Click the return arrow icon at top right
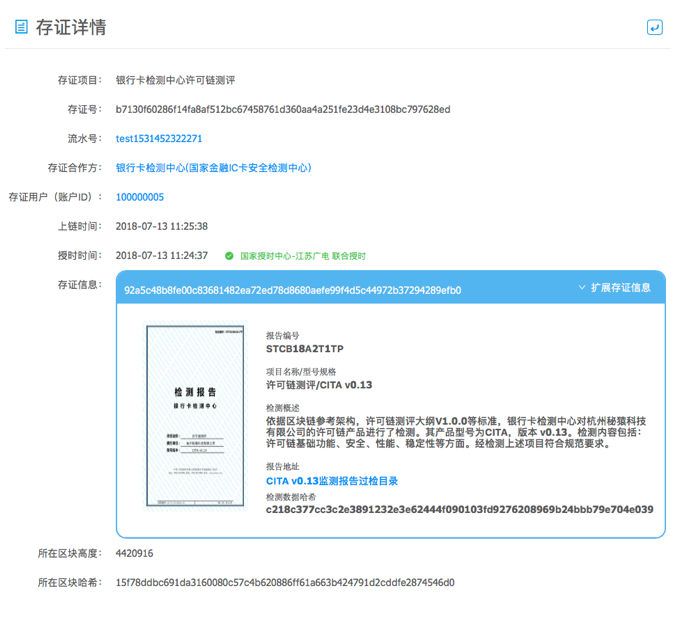Screen dimensions: 678x621 (654, 27)
